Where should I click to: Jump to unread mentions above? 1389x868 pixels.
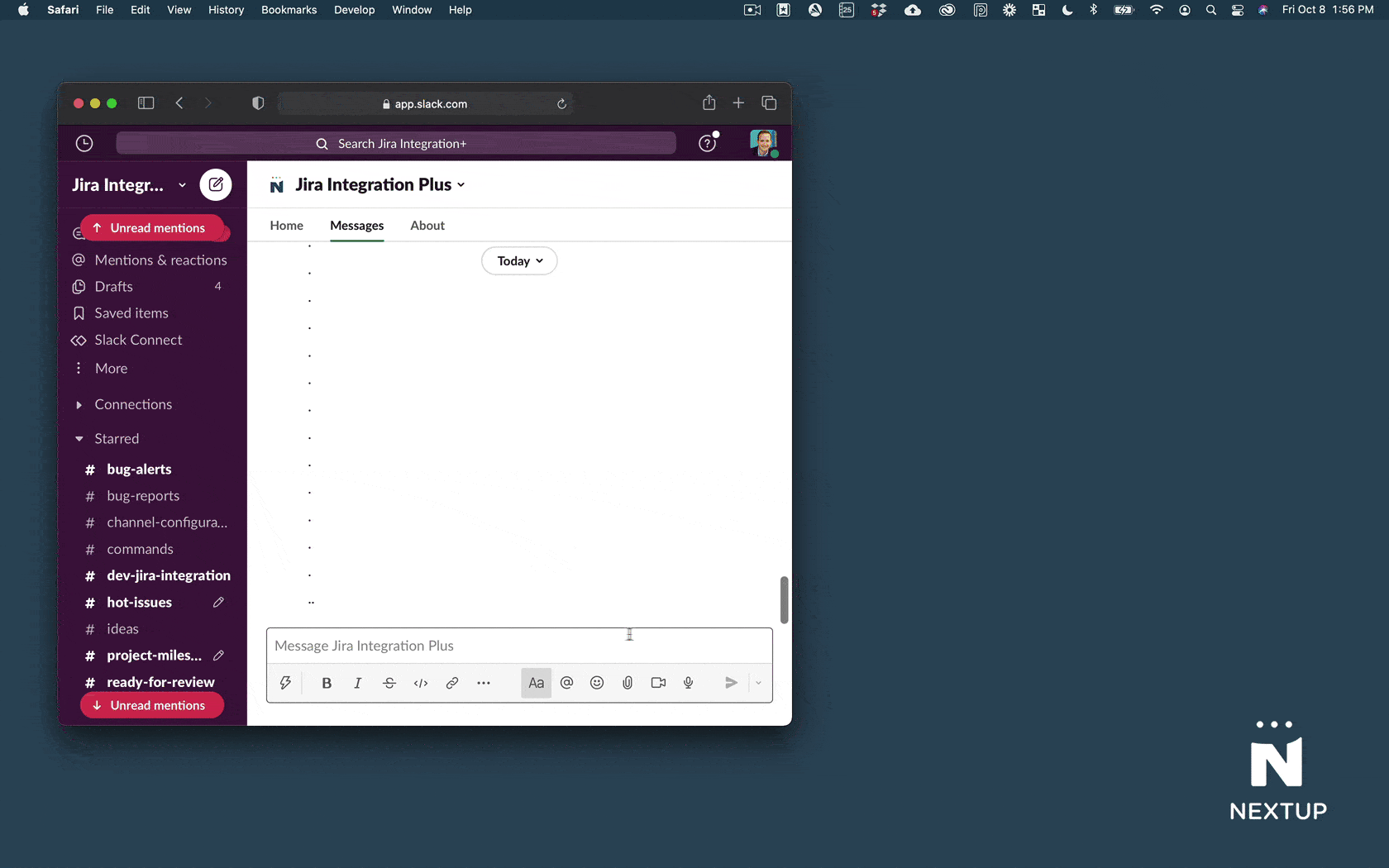152,228
